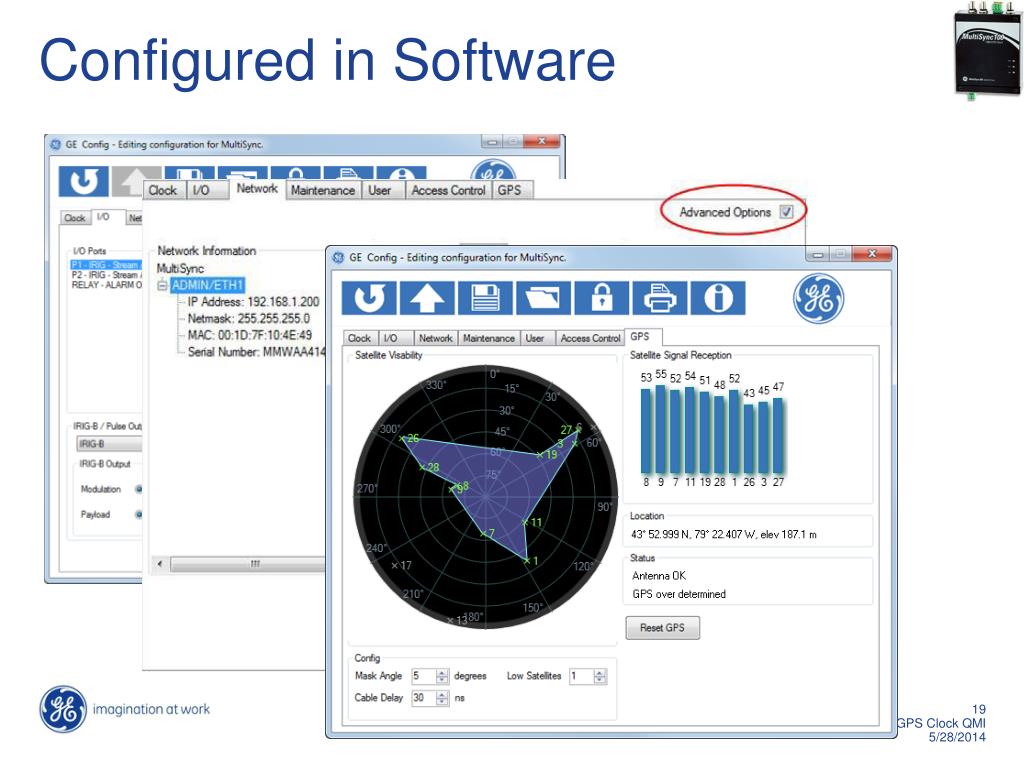Click the info icon in the front window toolbar

tap(718, 298)
